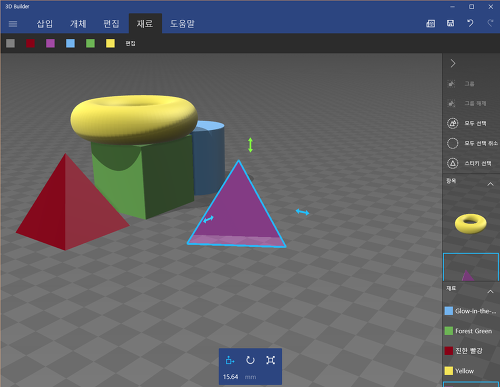The height and width of the screenshot is (387, 500).
Task: Open the 도움말 tab
Action: [x=182, y=24]
